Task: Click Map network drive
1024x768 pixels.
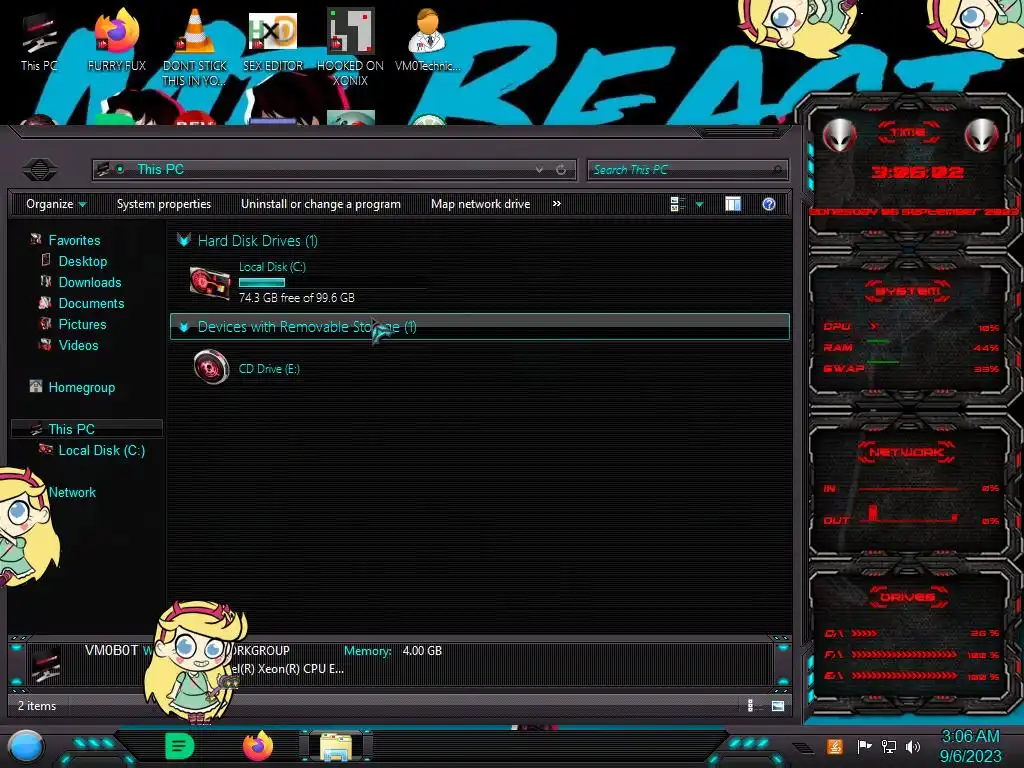Action: [x=481, y=204]
